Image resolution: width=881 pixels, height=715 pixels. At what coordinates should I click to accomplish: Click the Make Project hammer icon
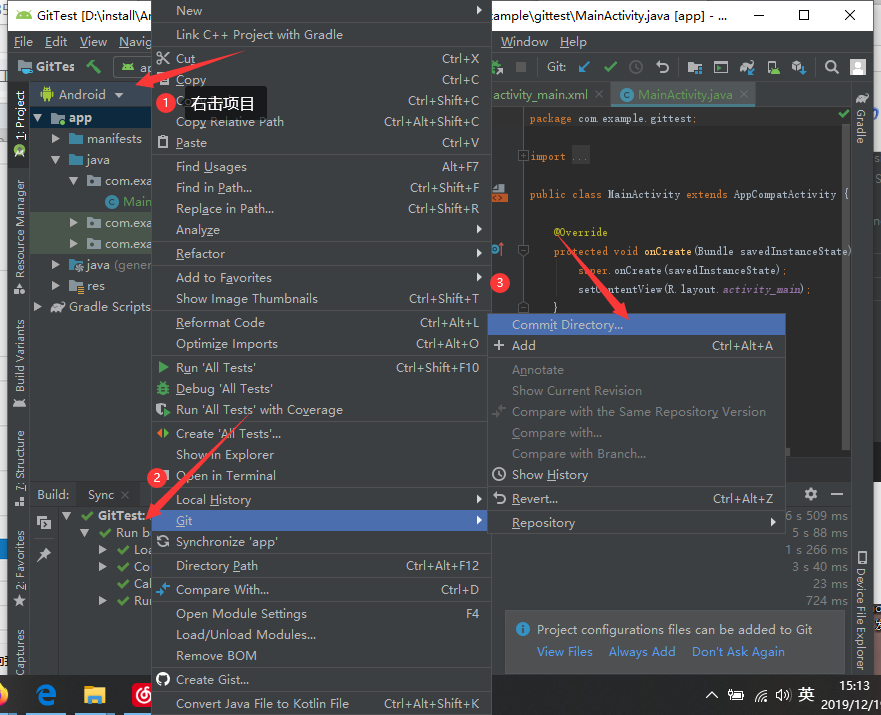click(x=93, y=67)
